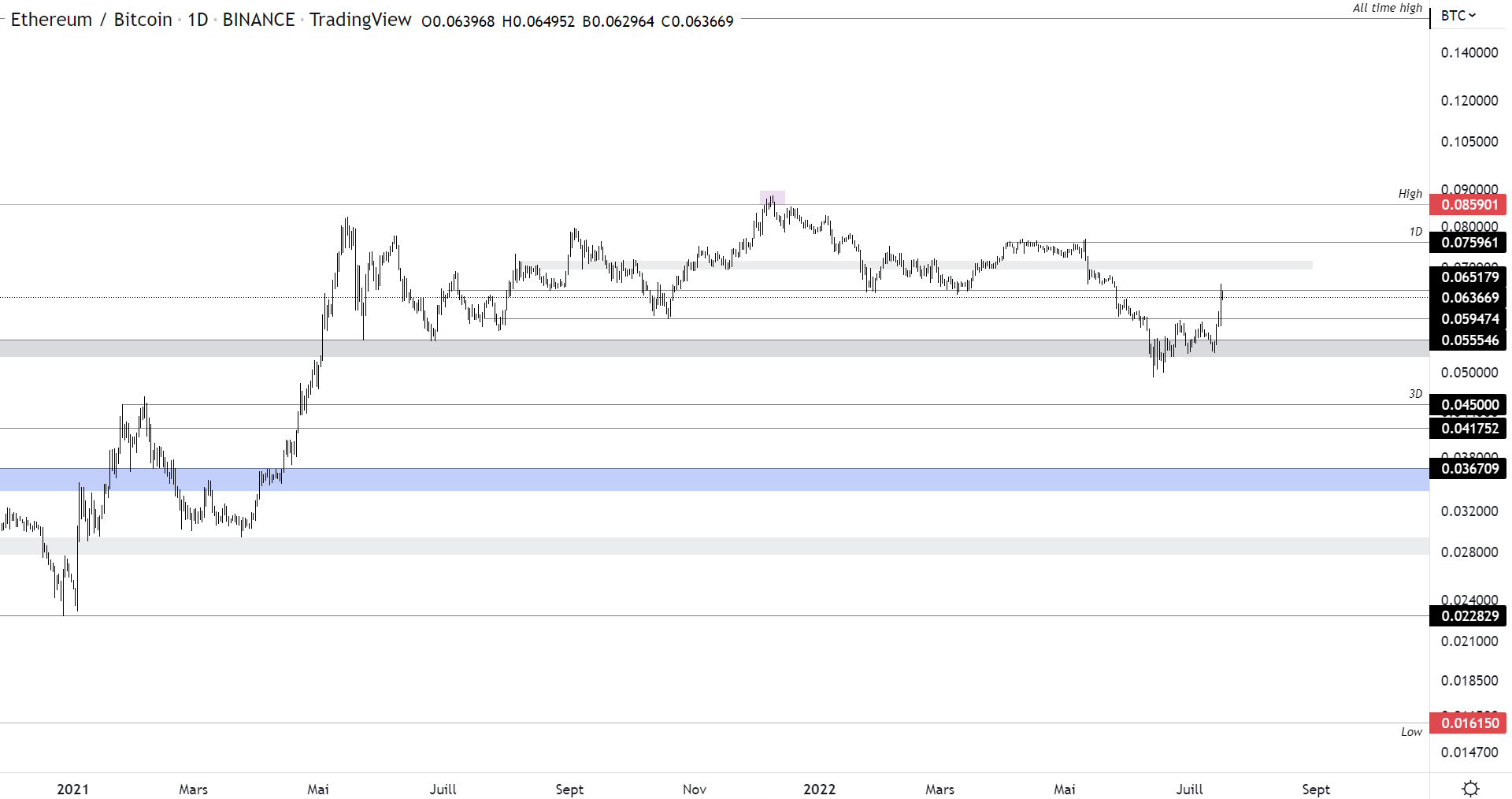
Task: Select the 0.022829 price label
Action: [1469, 616]
